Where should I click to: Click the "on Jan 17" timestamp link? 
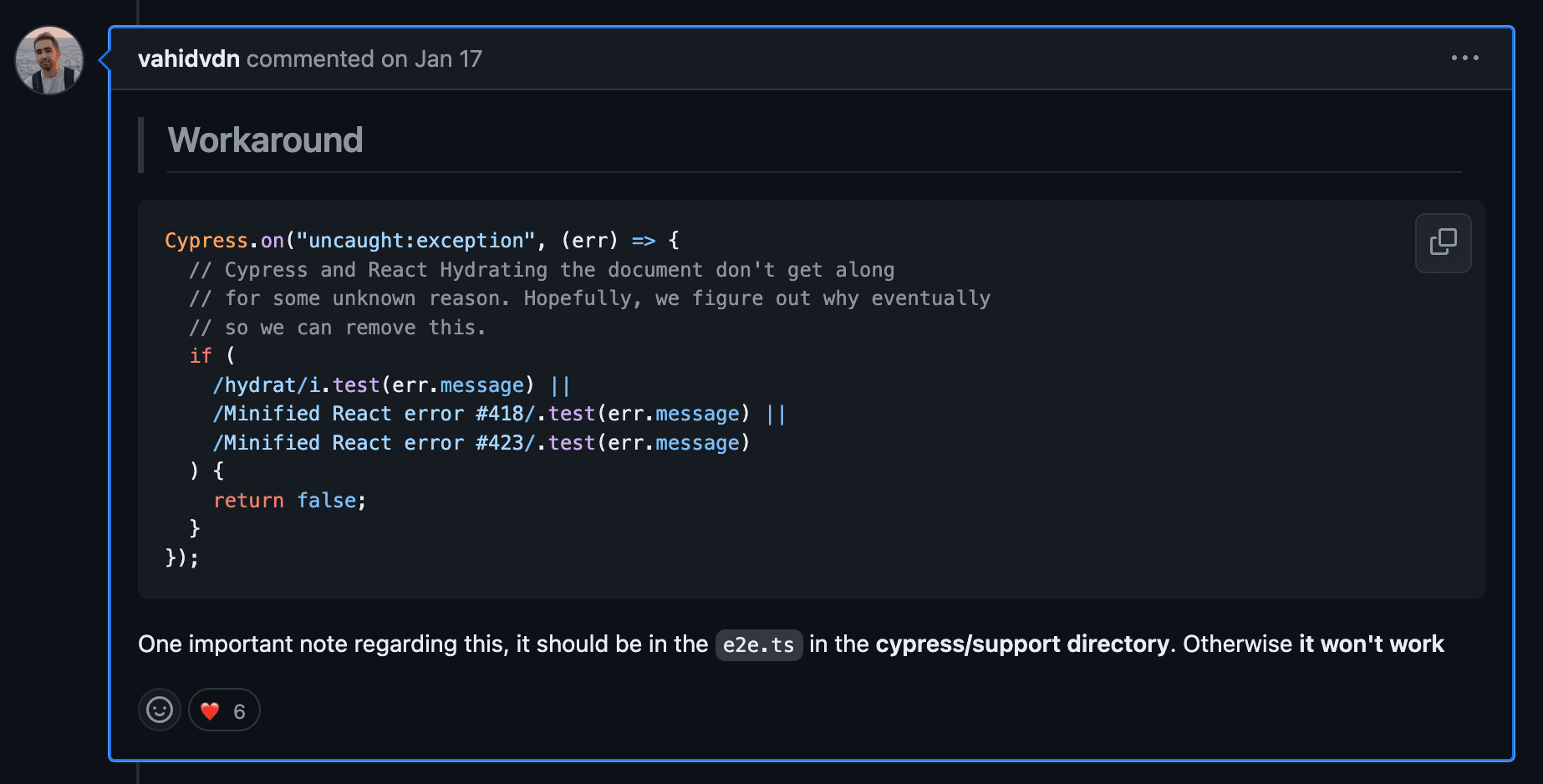(431, 59)
